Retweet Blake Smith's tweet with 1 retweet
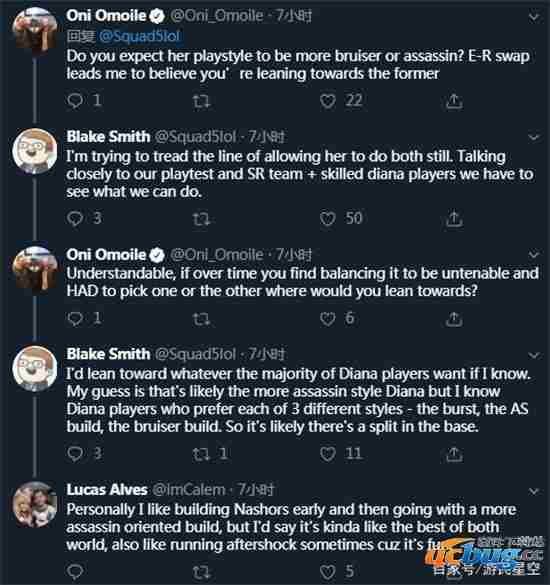 click(x=201, y=454)
